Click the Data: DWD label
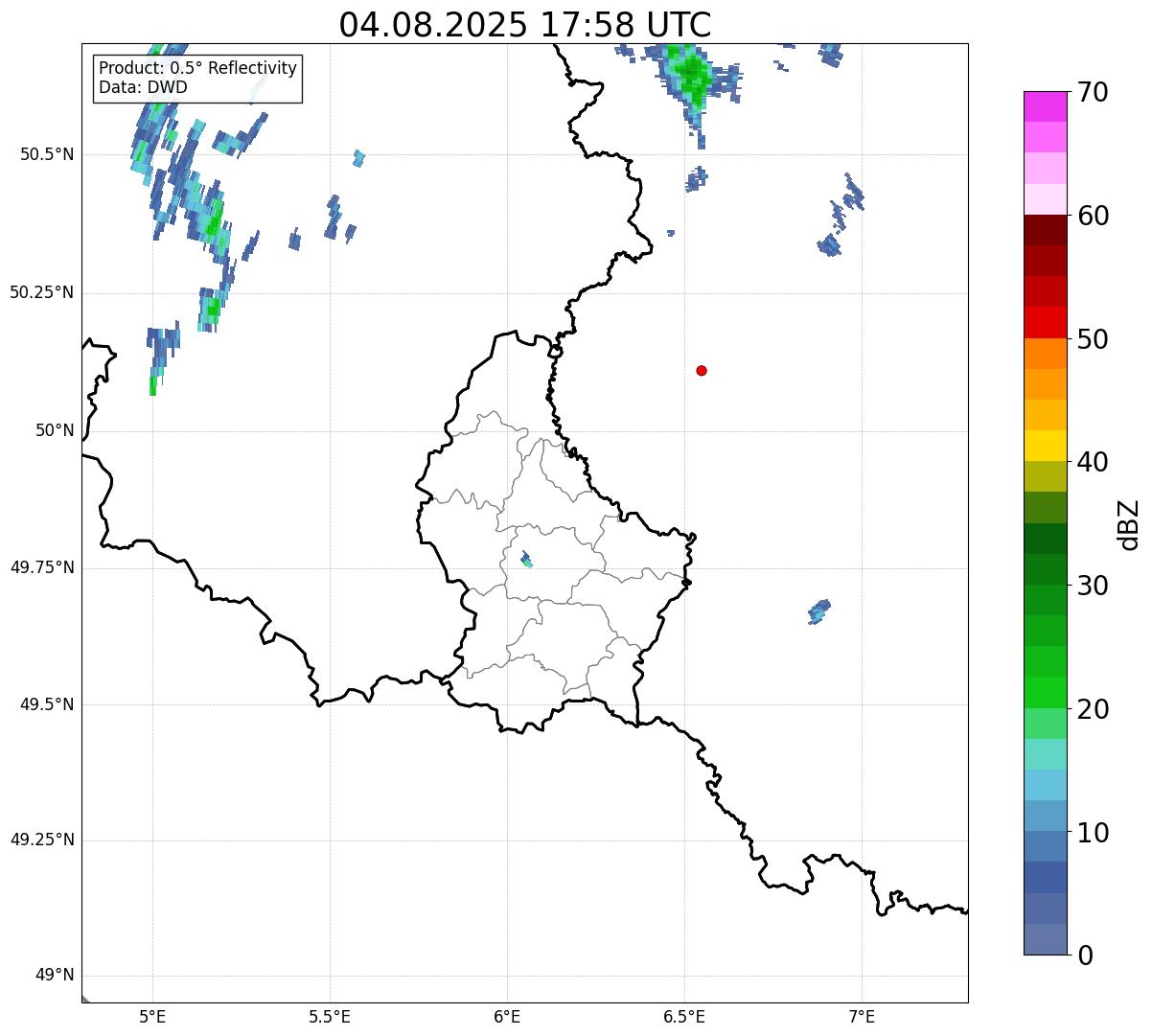 (x=143, y=87)
